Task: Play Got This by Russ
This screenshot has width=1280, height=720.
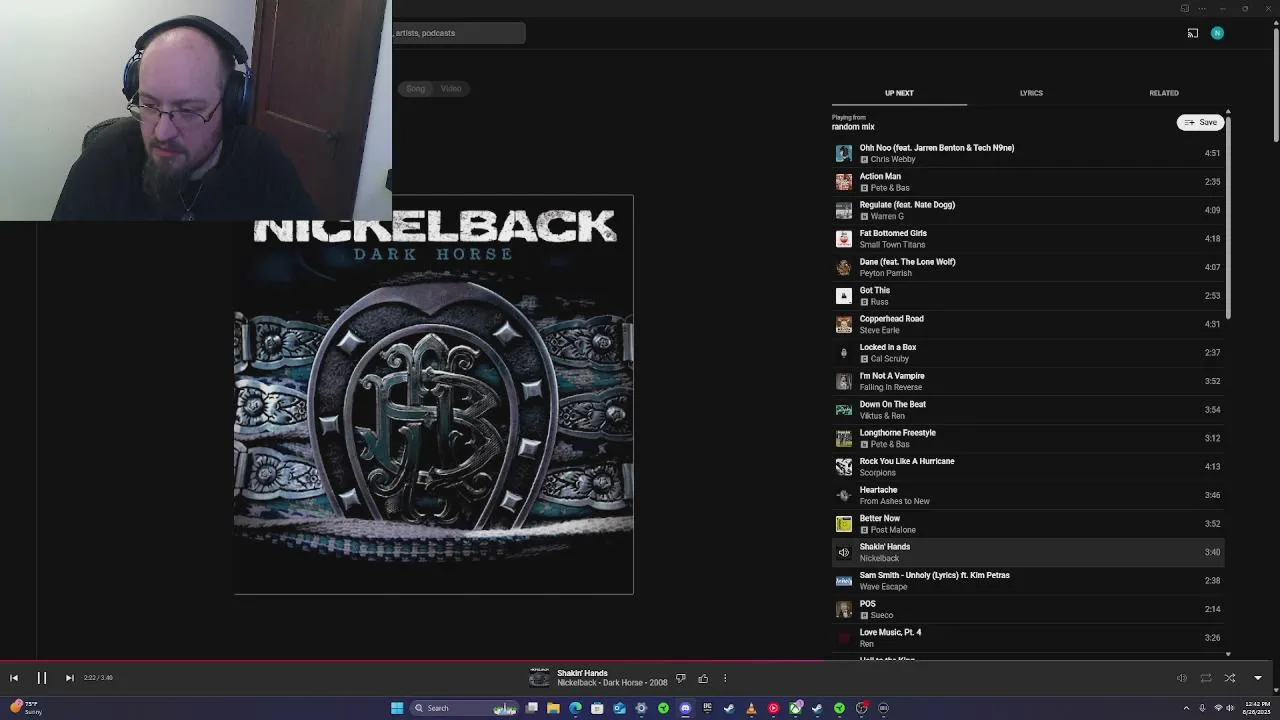Action: [x=1027, y=296]
